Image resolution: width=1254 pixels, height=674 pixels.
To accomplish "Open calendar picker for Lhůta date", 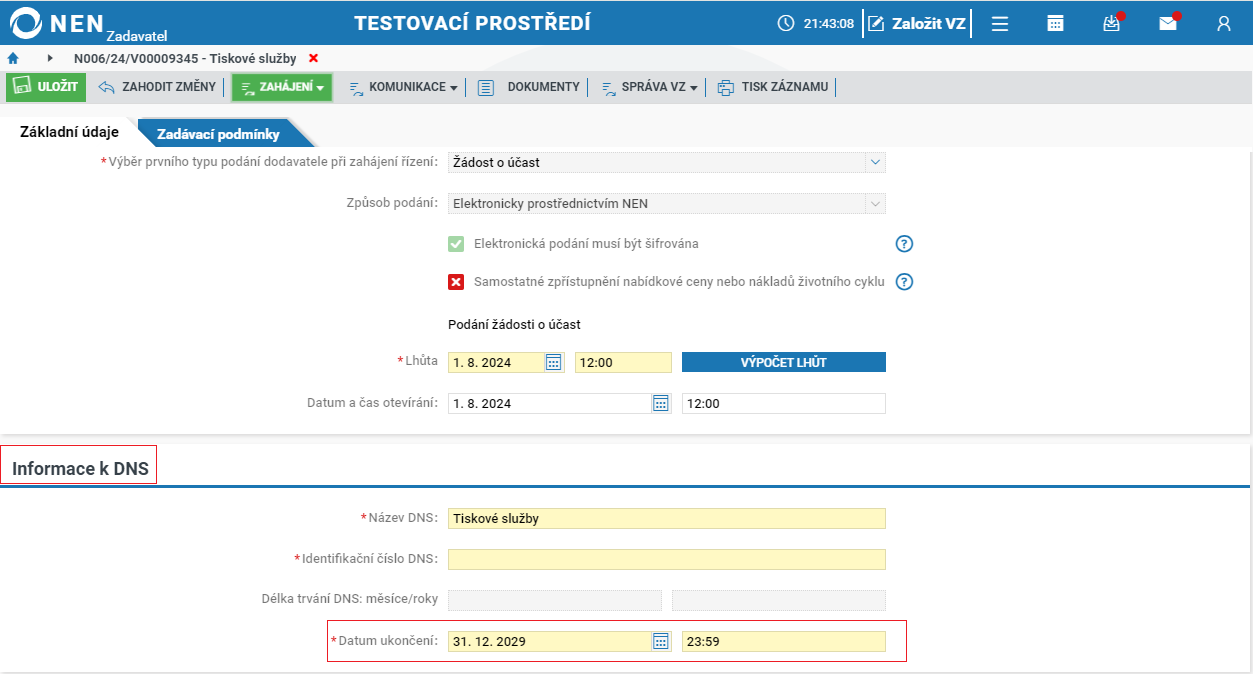I will [554, 362].
